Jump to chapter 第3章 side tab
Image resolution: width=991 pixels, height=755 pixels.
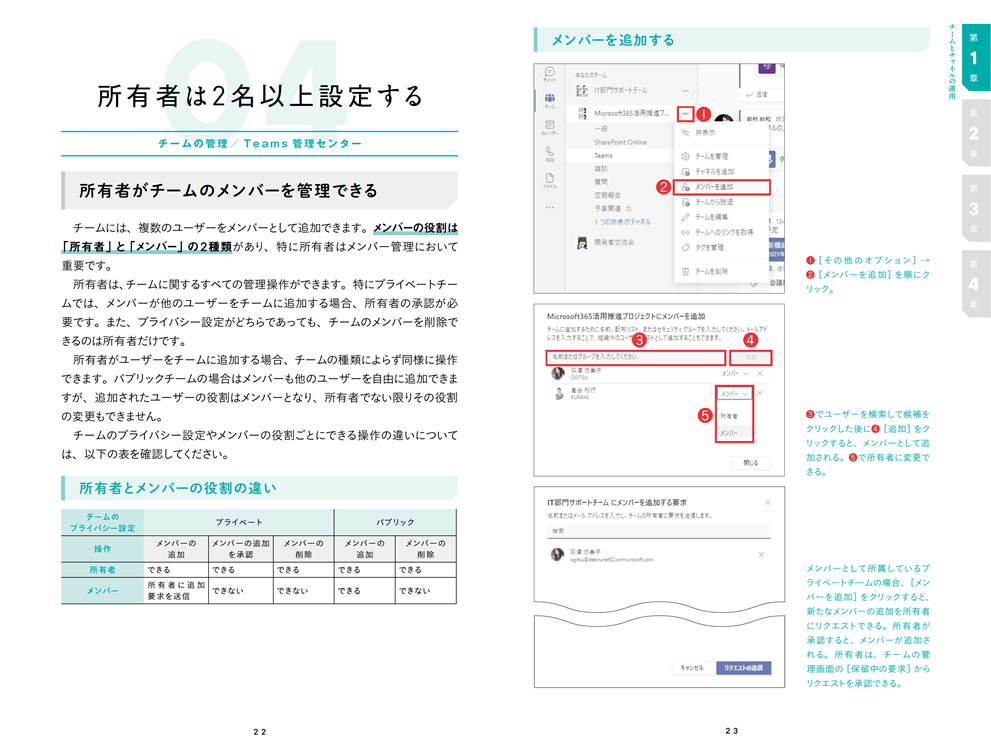[974, 208]
